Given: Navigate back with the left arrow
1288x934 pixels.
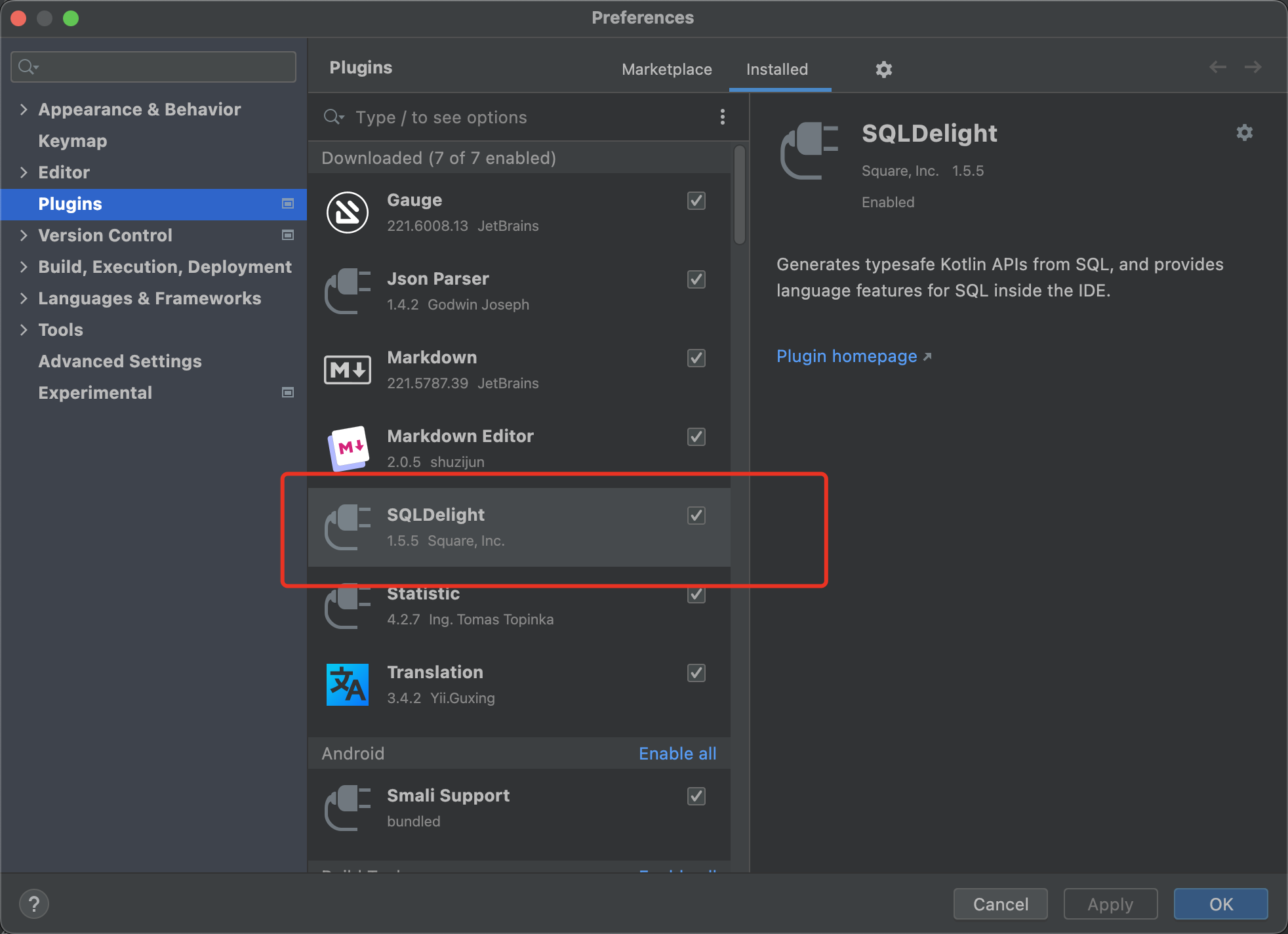Looking at the screenshot, I should coord(1218,67).
